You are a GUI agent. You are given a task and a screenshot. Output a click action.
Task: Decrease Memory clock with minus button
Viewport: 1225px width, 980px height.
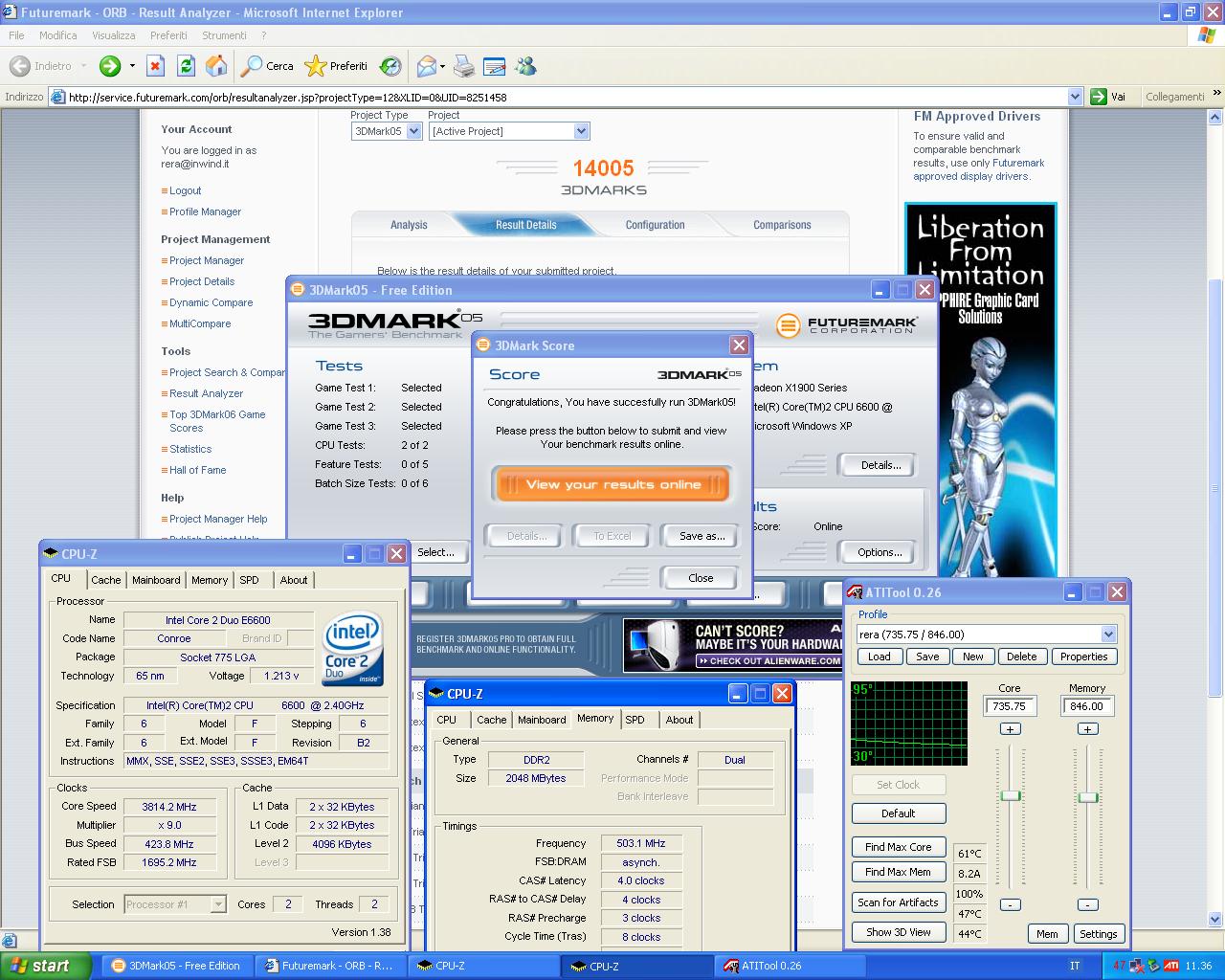(x=1087, y=904)
